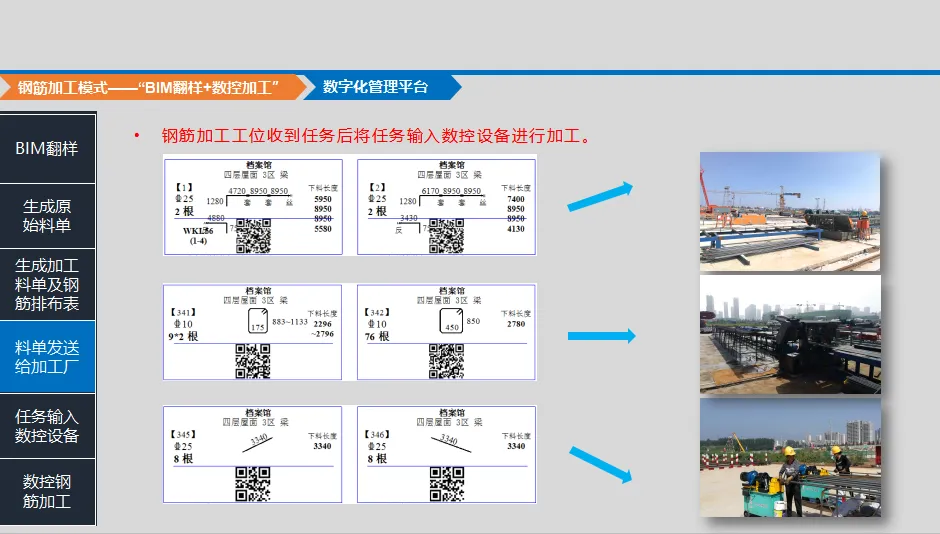Click the 【341】 label number
940x534 pixels.
(183, 312)
